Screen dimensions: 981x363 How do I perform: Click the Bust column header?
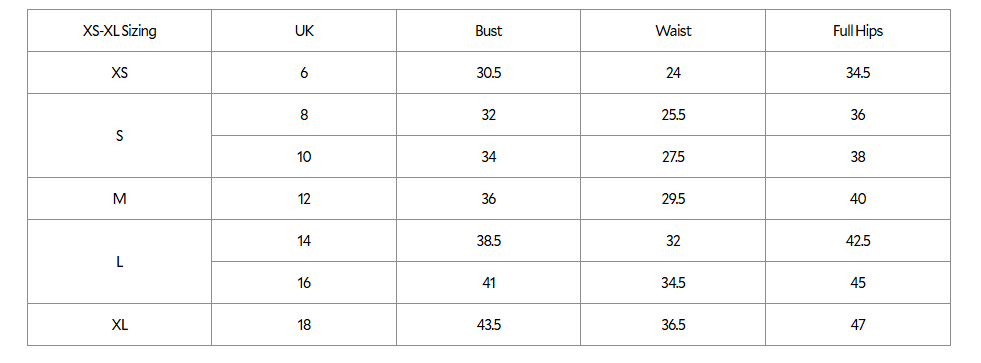point(489,31)
